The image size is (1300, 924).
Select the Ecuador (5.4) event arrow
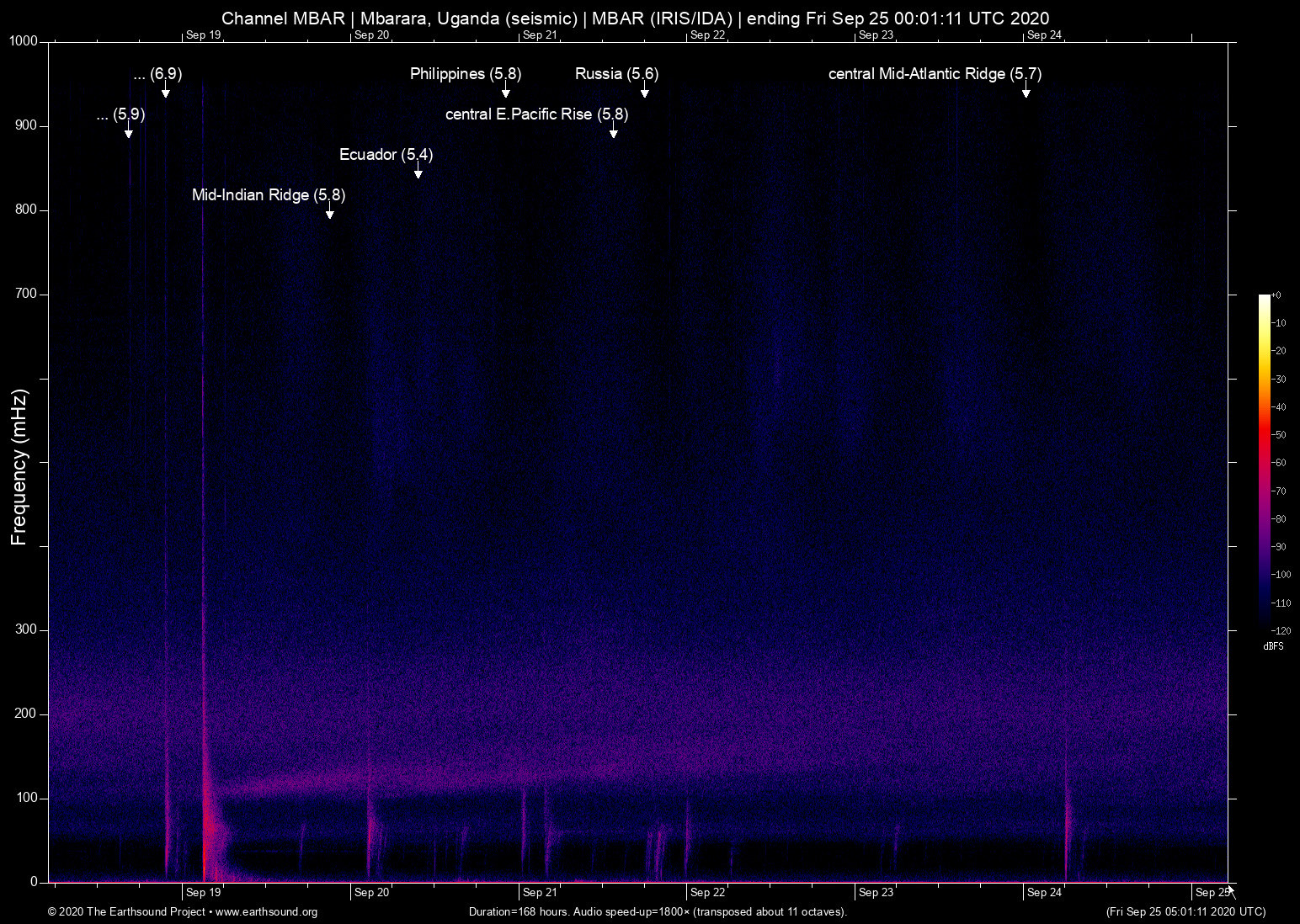tap(418, 173)
